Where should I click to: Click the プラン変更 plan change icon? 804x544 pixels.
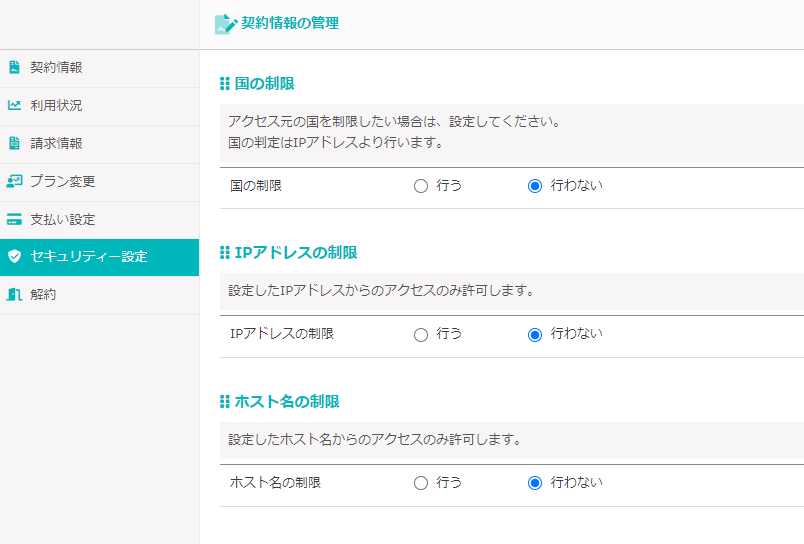(x=14, y=182)
